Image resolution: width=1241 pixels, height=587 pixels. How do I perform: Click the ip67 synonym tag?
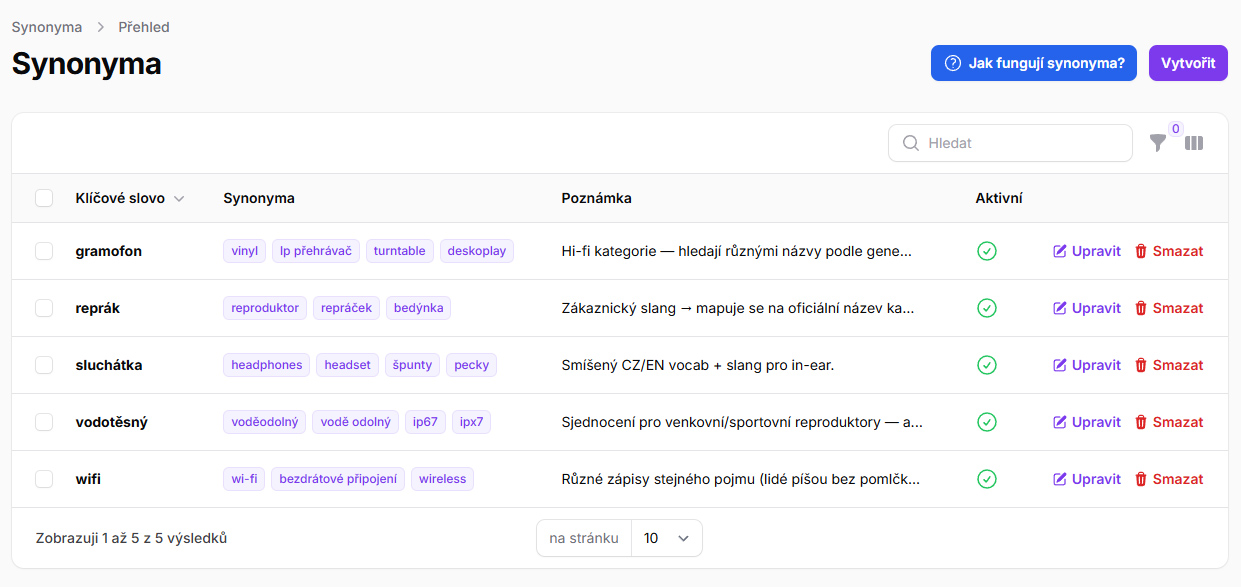pos(426,422)
